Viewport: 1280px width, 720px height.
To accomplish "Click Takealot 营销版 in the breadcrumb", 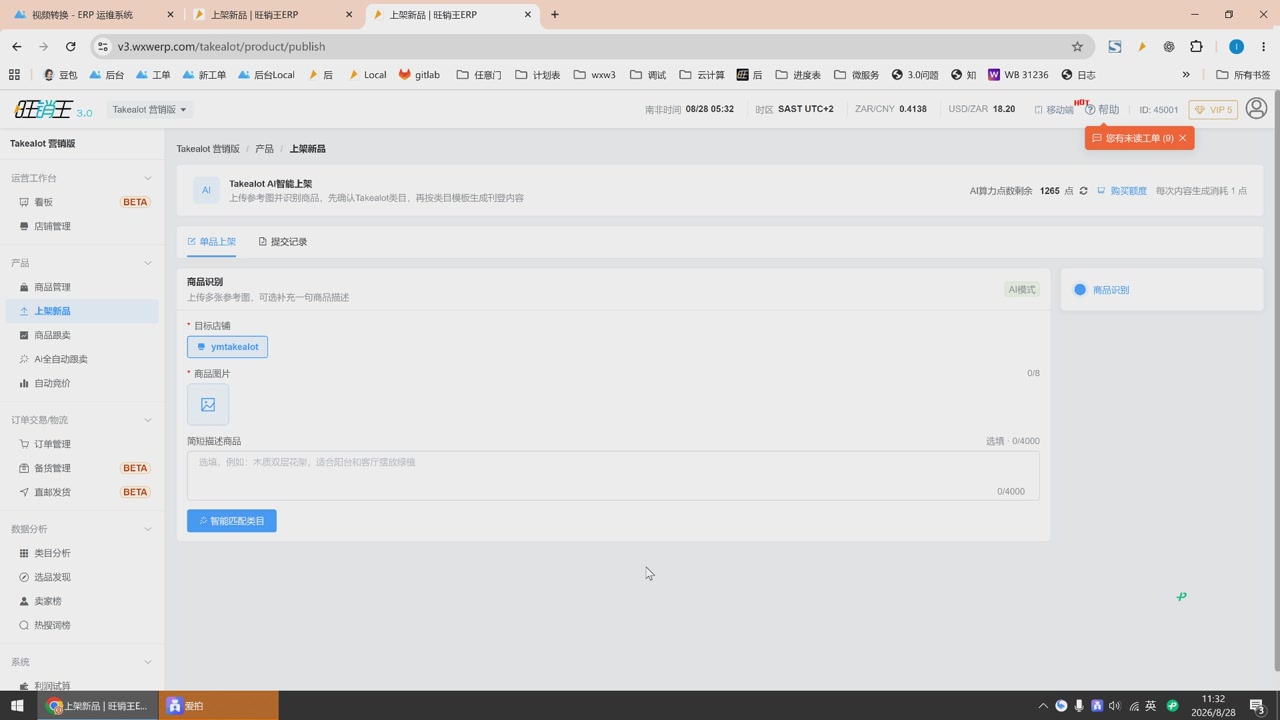I will (208, 149).
